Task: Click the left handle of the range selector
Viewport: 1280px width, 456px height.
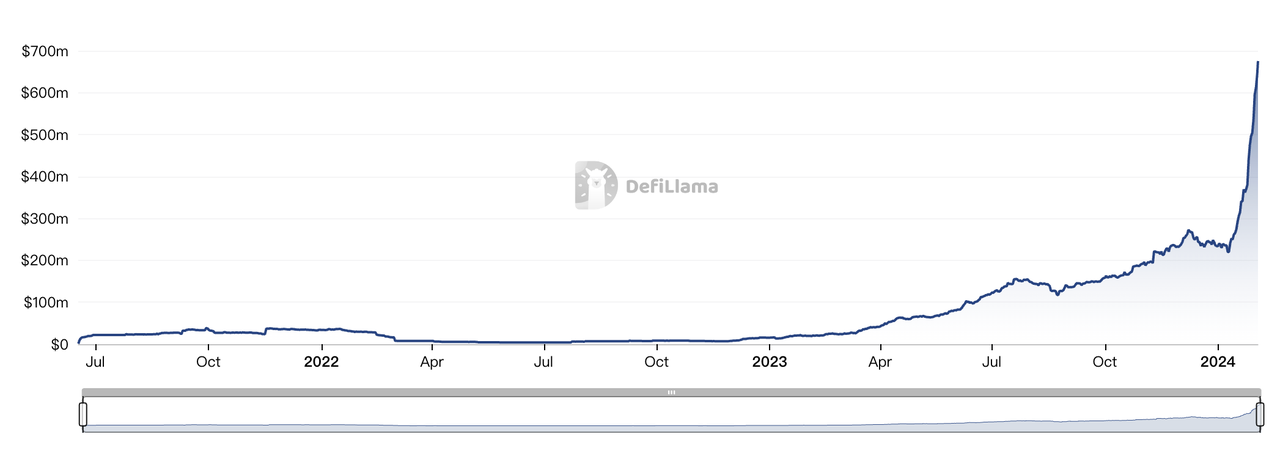Action: click(x=83, y=414)
